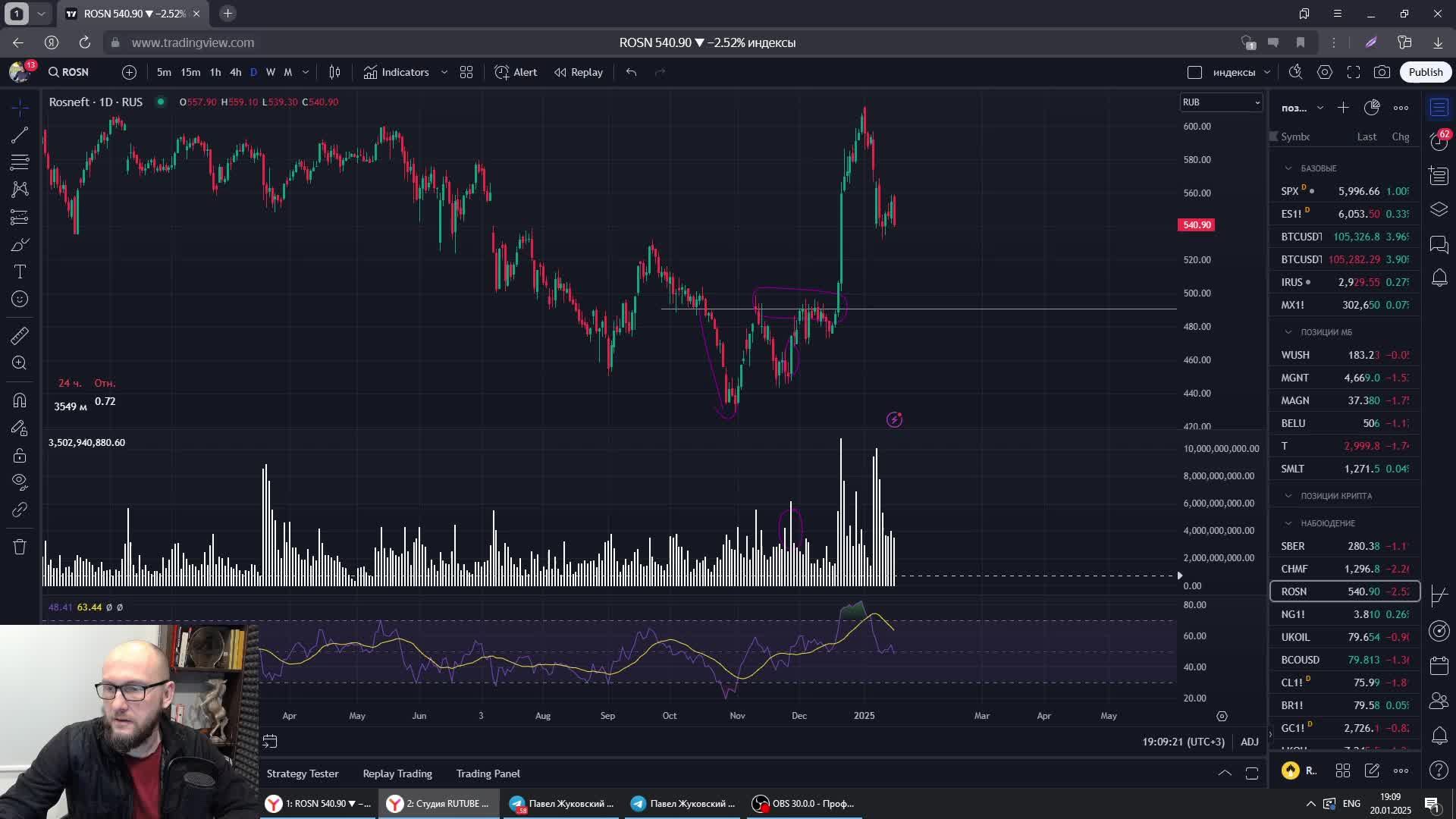
Task: Expand the timeframe list dropdown arrow
Action: (x=306, y=72)
